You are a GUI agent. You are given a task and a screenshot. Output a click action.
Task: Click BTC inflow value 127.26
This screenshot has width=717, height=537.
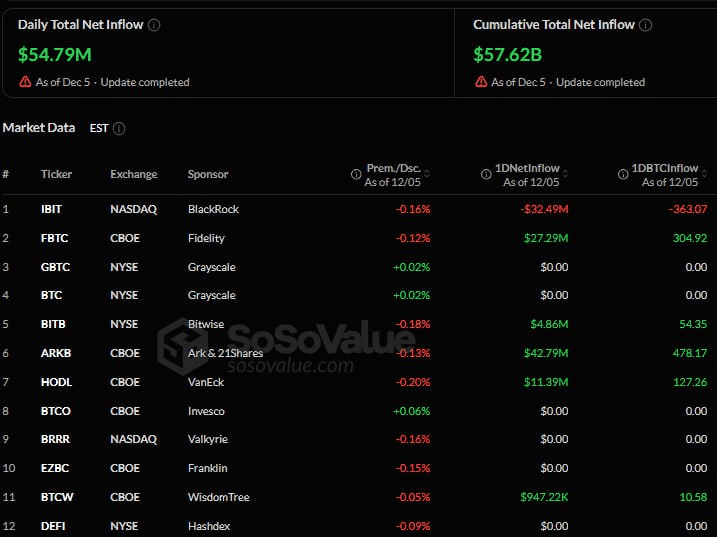(690, 382)
